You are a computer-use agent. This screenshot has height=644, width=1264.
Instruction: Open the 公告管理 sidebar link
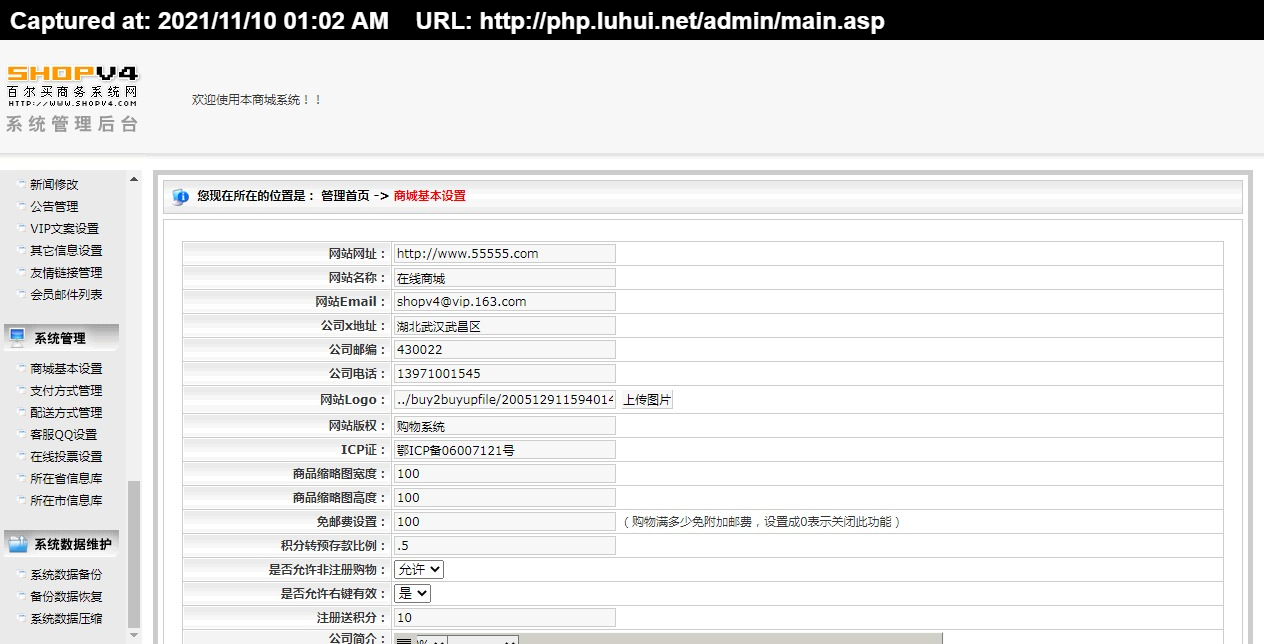pyautogui.click(x=54, y=206)
